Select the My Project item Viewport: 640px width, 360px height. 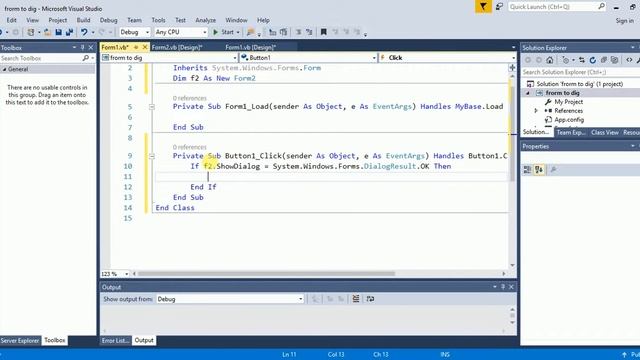click(x=568, y=102)
